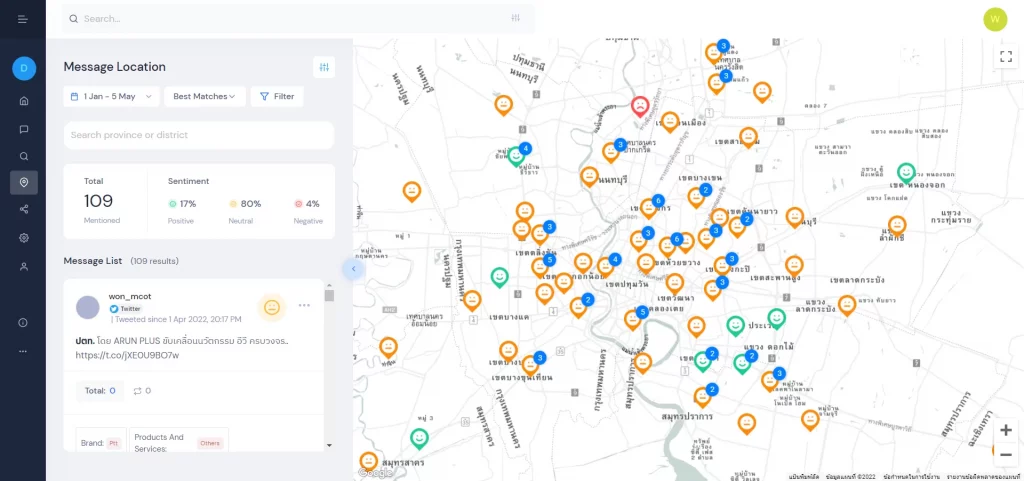Open the three-dot menu on won_mcot message
This screenshot has width=1024, height=481.
point(304,305)
